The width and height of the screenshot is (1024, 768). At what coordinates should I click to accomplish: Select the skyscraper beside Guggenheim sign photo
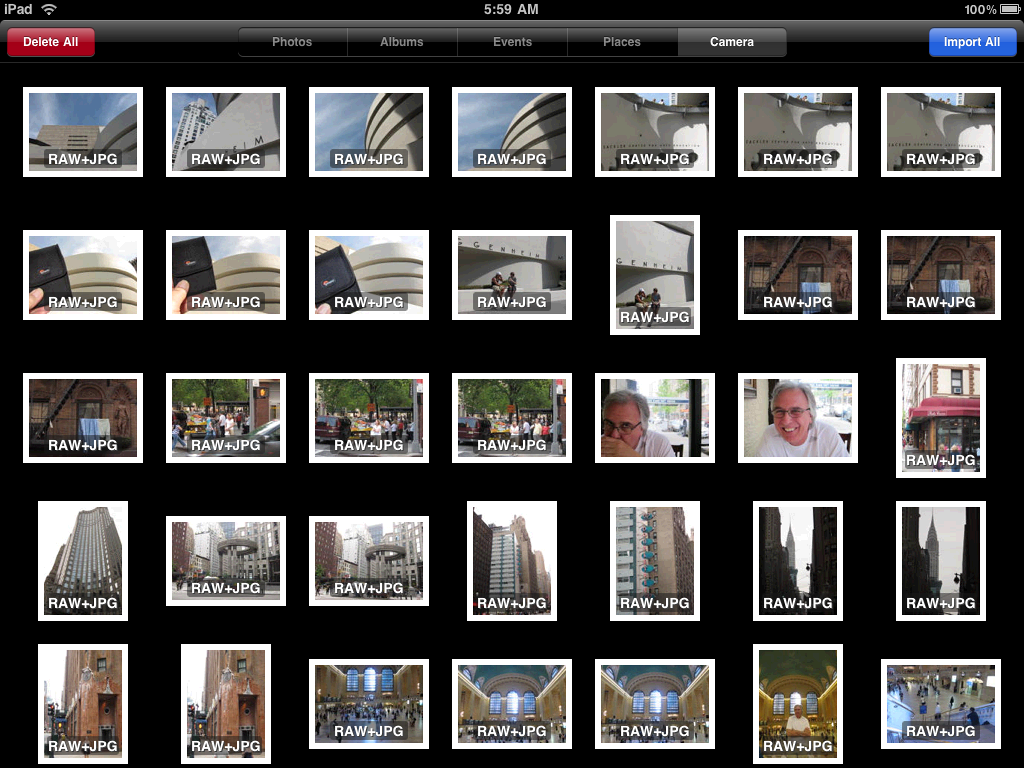[226, 132]
